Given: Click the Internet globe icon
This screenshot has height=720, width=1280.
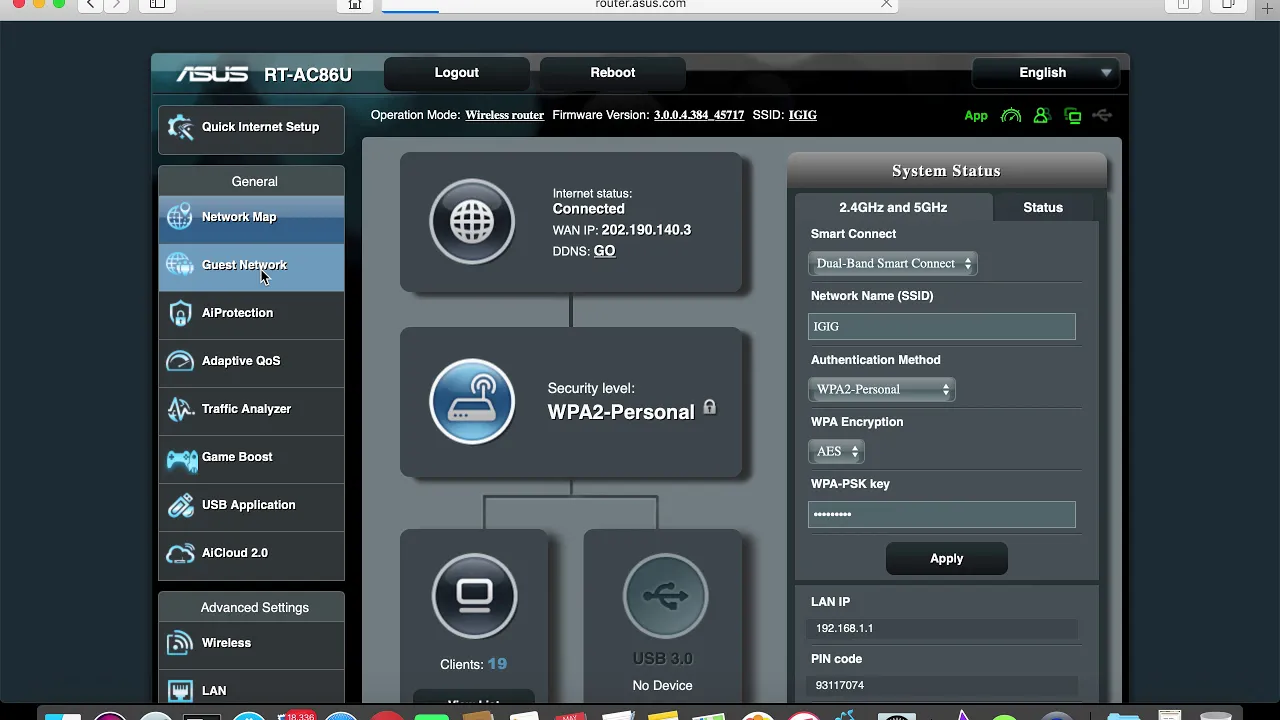Looking at the screenshot, I should [x=472, y=222].
